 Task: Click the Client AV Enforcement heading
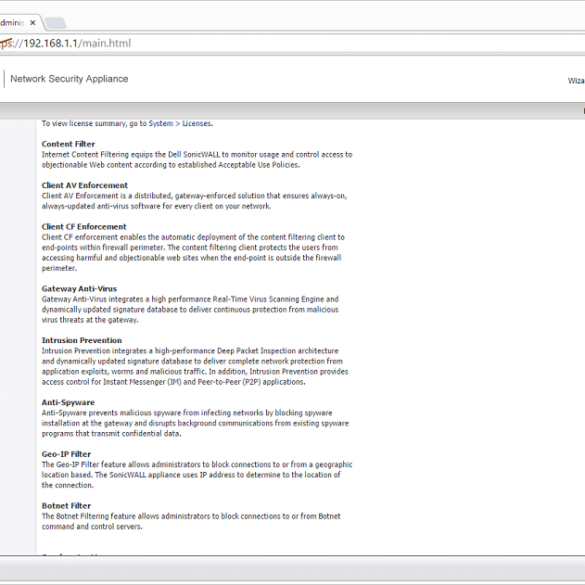coord(85,185)
